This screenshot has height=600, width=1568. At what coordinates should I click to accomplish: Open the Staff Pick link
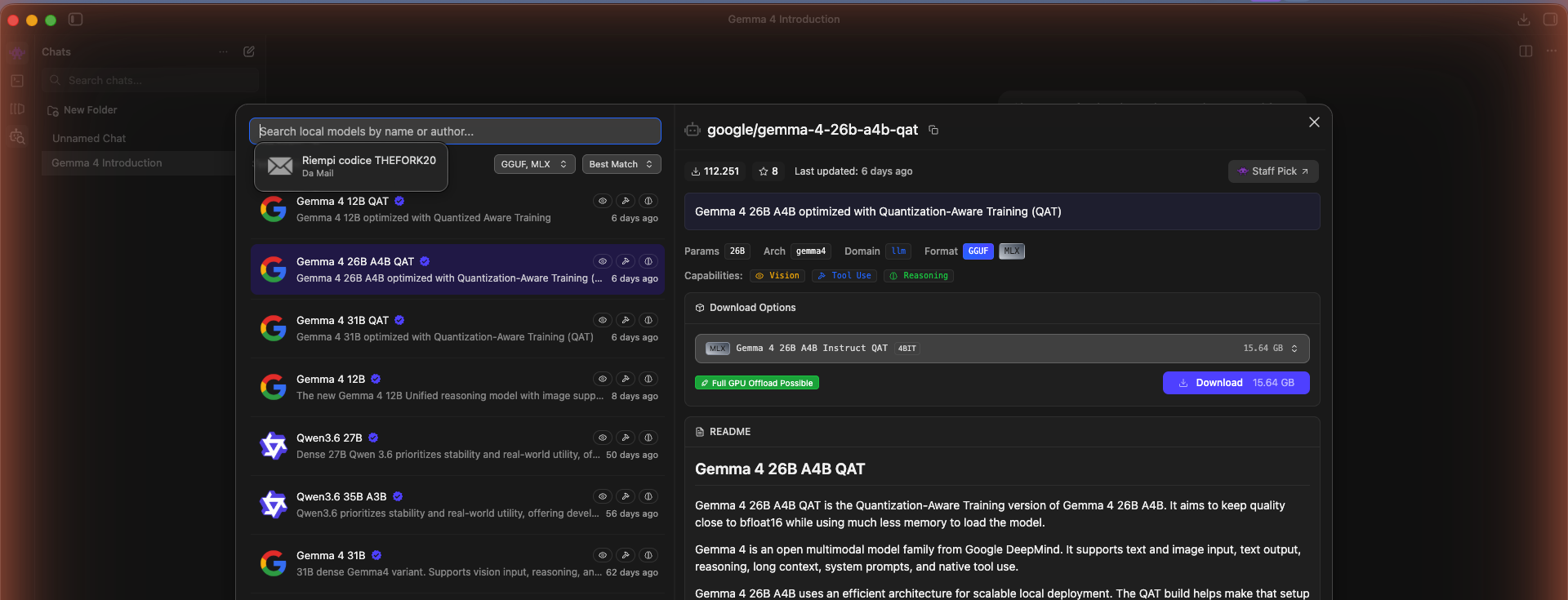(x=1273, y=171)
